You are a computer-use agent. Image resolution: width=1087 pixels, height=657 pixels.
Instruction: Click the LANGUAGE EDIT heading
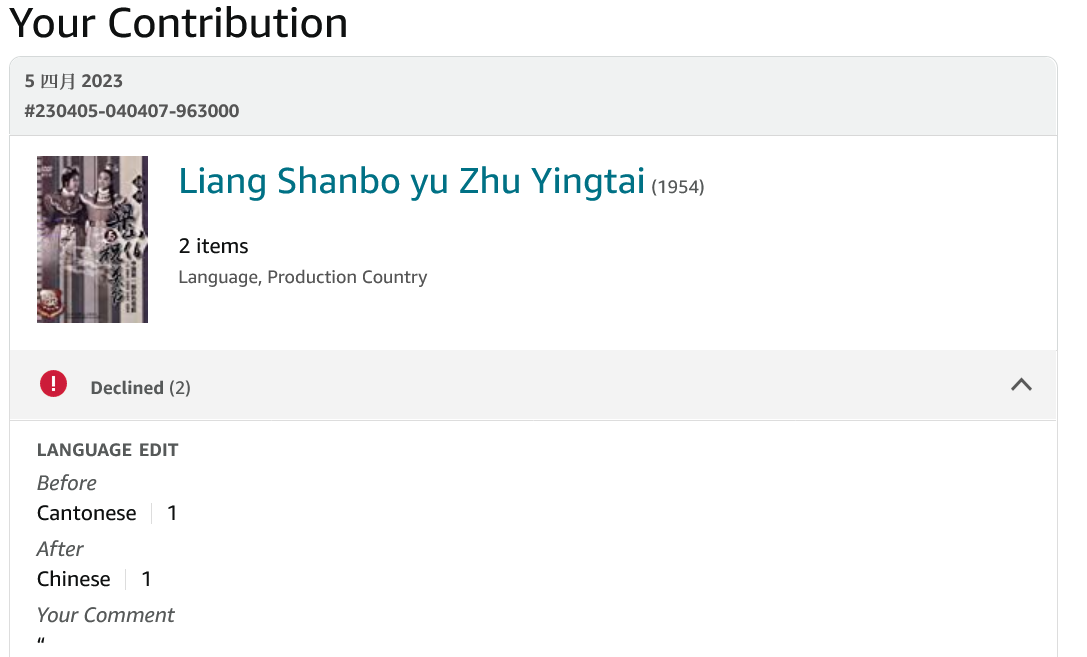click(x=107, y=450)
